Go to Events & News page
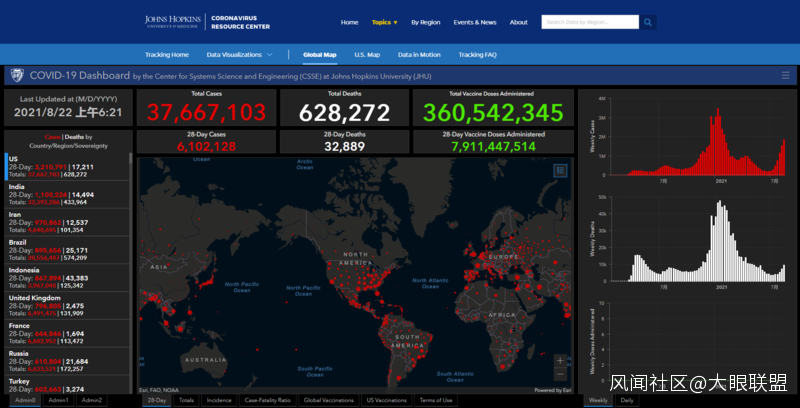The image size is (800, 408). coord(474,22)
